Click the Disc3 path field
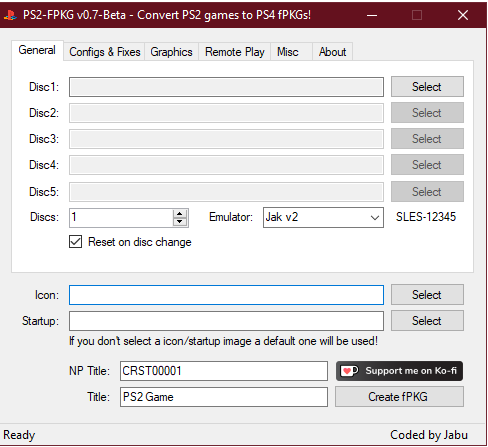This screenshot has height=447, width=488. pyautogui.click(x=226, y=139)
